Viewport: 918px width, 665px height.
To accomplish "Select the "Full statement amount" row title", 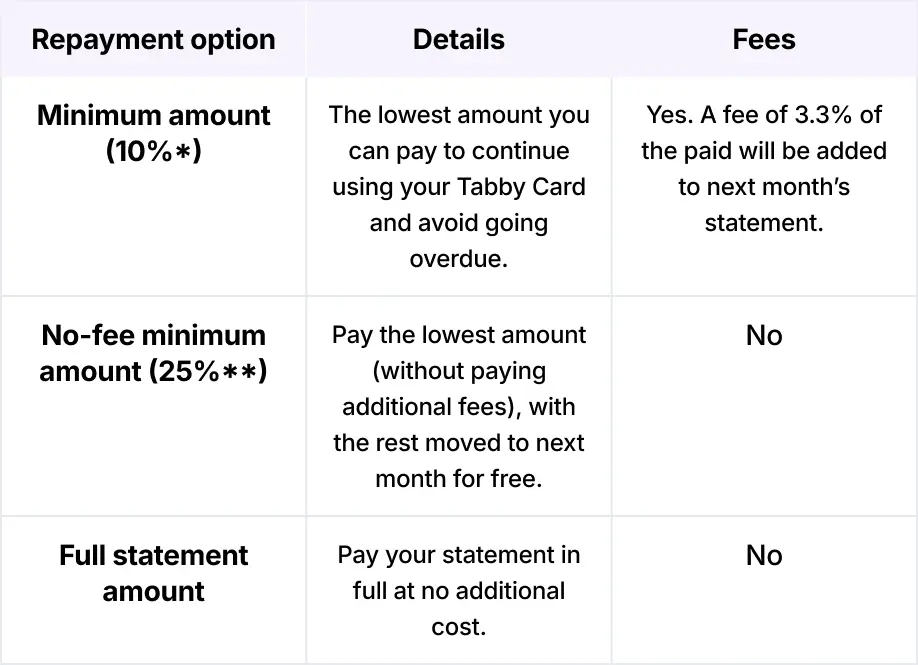I will [x=153, y=573].
